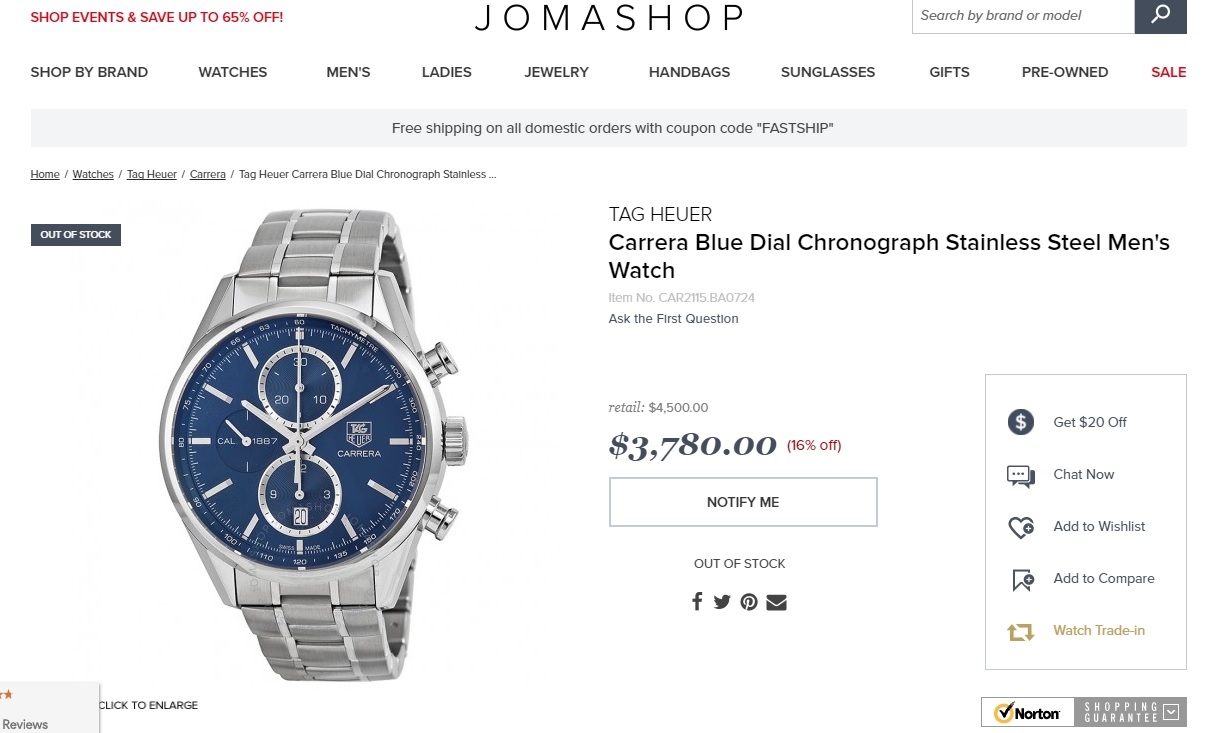Enlarge the Tag Heuer Carrera watch image
Screen dimensions: 1231x733
click(x=310, y=445)
